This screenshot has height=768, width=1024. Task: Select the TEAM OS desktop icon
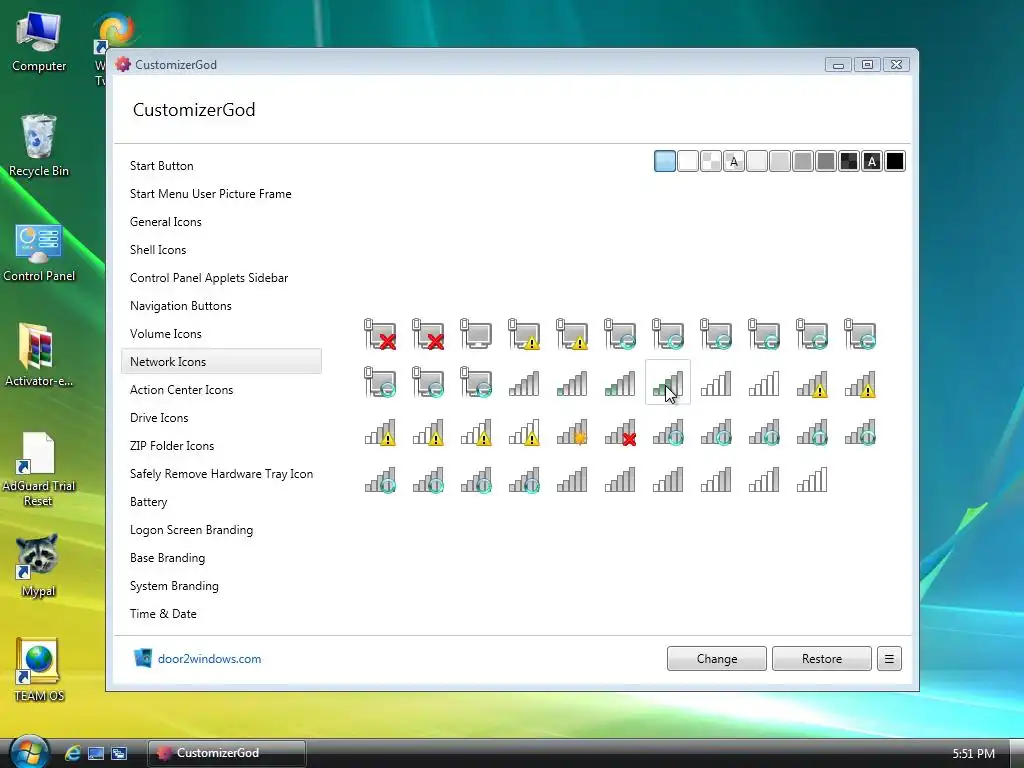tap(39, 670)
